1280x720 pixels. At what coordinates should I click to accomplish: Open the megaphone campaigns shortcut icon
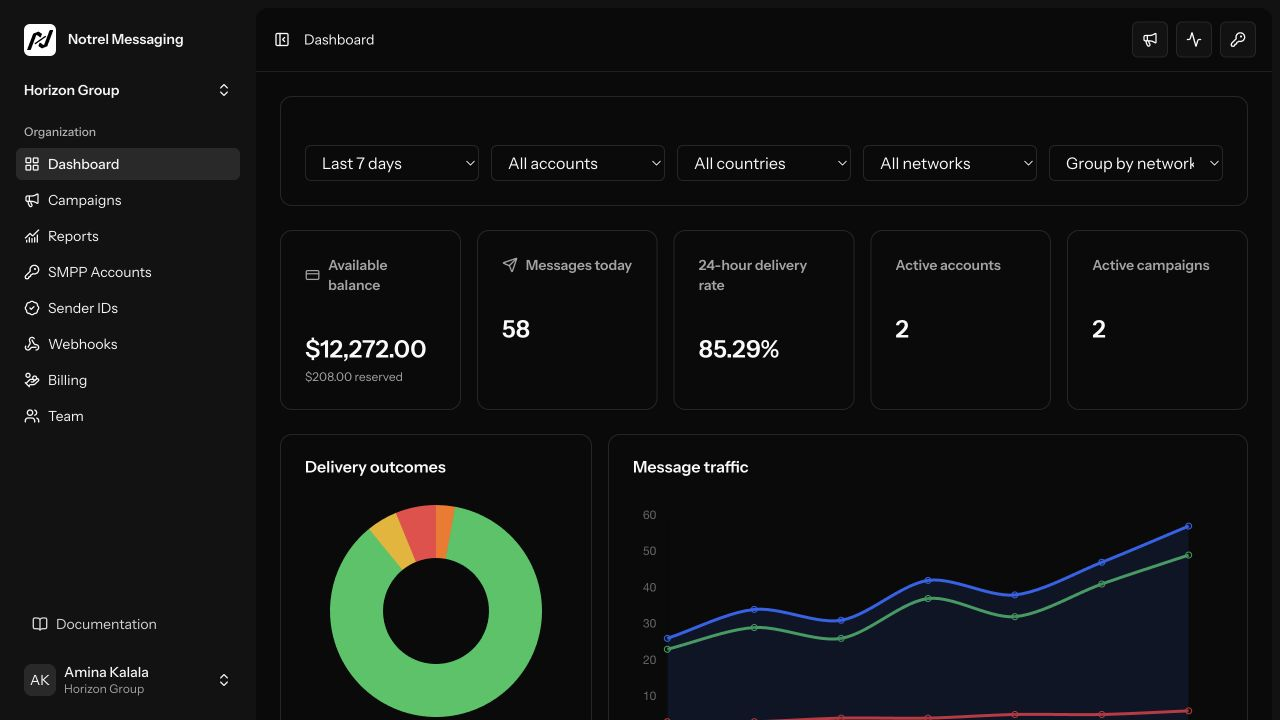click(1150, 40)
